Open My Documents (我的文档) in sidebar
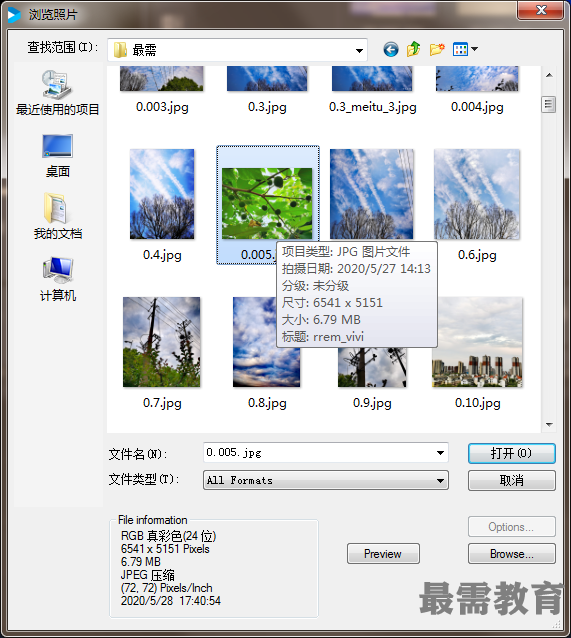This screenshot has width=571, height=638. [x=57, y=216]
